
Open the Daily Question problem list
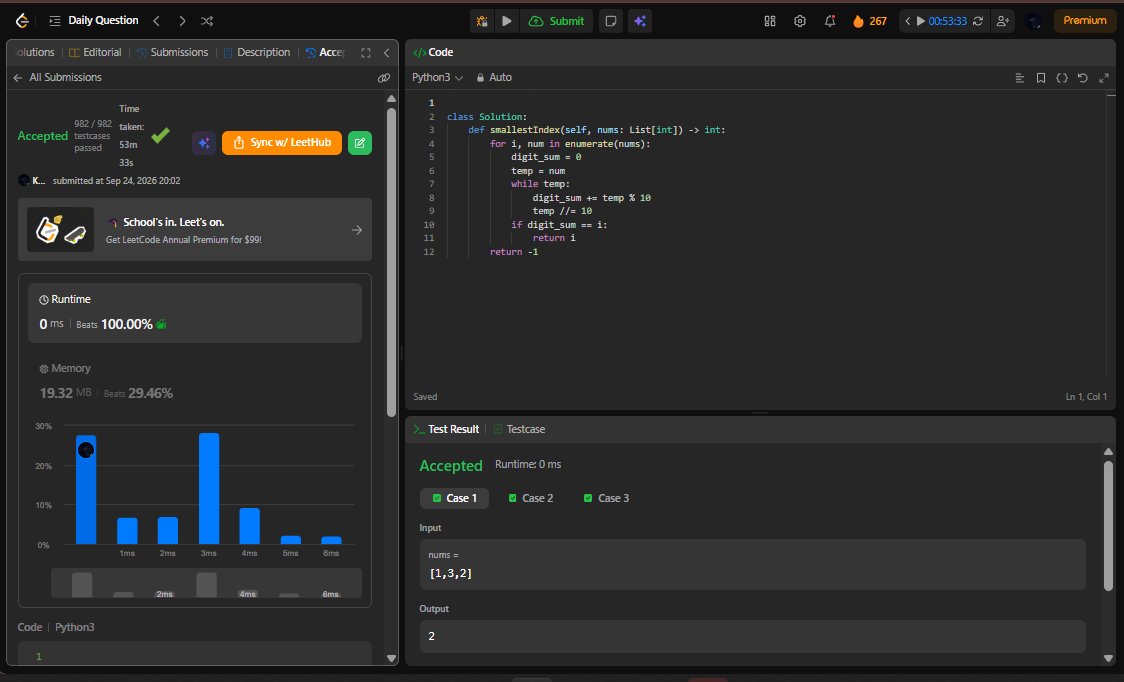[x=94, y=21]
